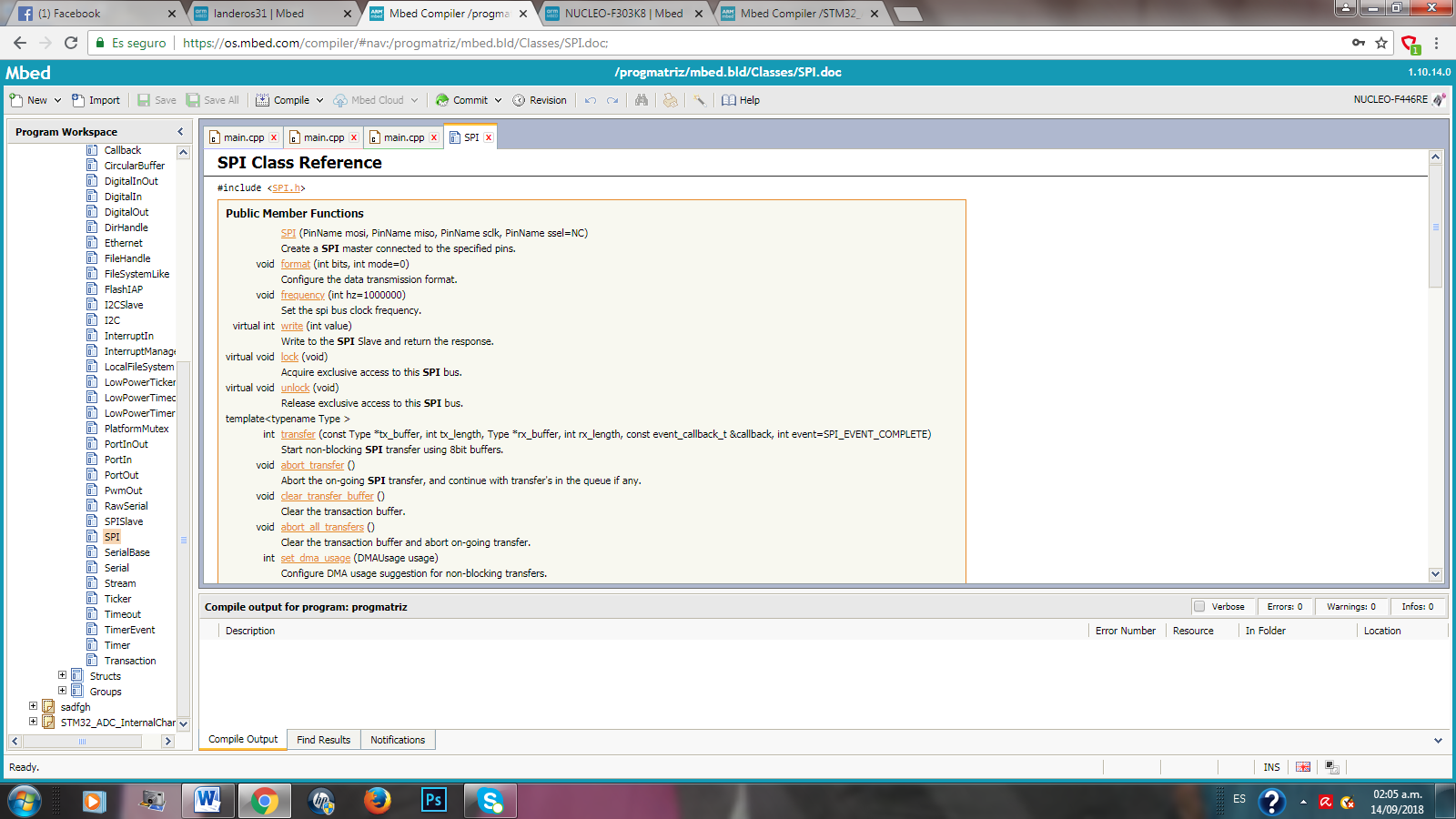Open the Revision history button
Screen dimensions: 1456x819
click(x=540, y=100)
